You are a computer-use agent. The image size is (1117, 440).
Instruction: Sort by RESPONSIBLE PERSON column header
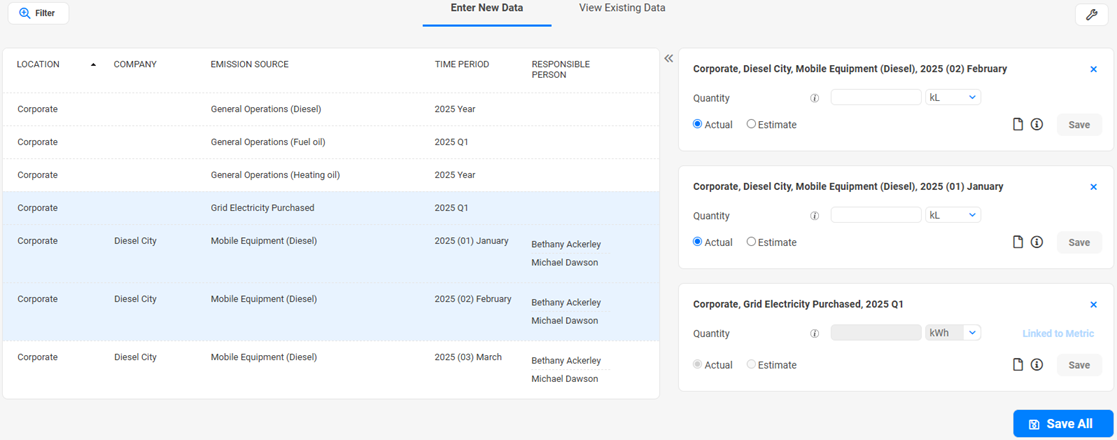[x=561, y=69]
